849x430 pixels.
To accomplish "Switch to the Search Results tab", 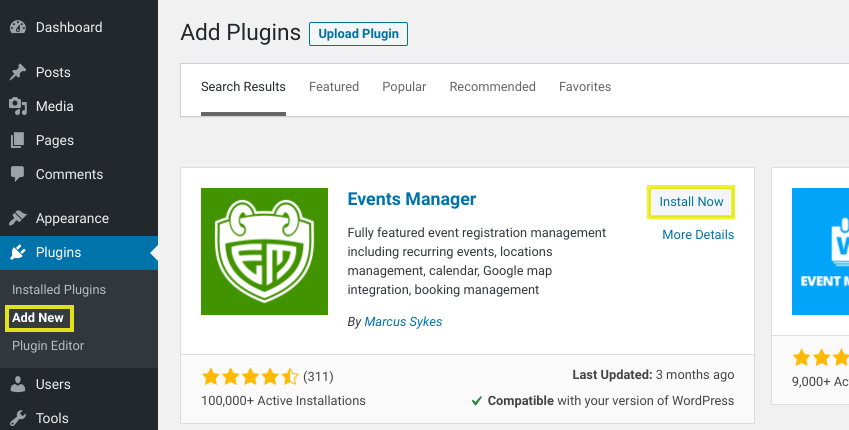I will coord(243,87).
